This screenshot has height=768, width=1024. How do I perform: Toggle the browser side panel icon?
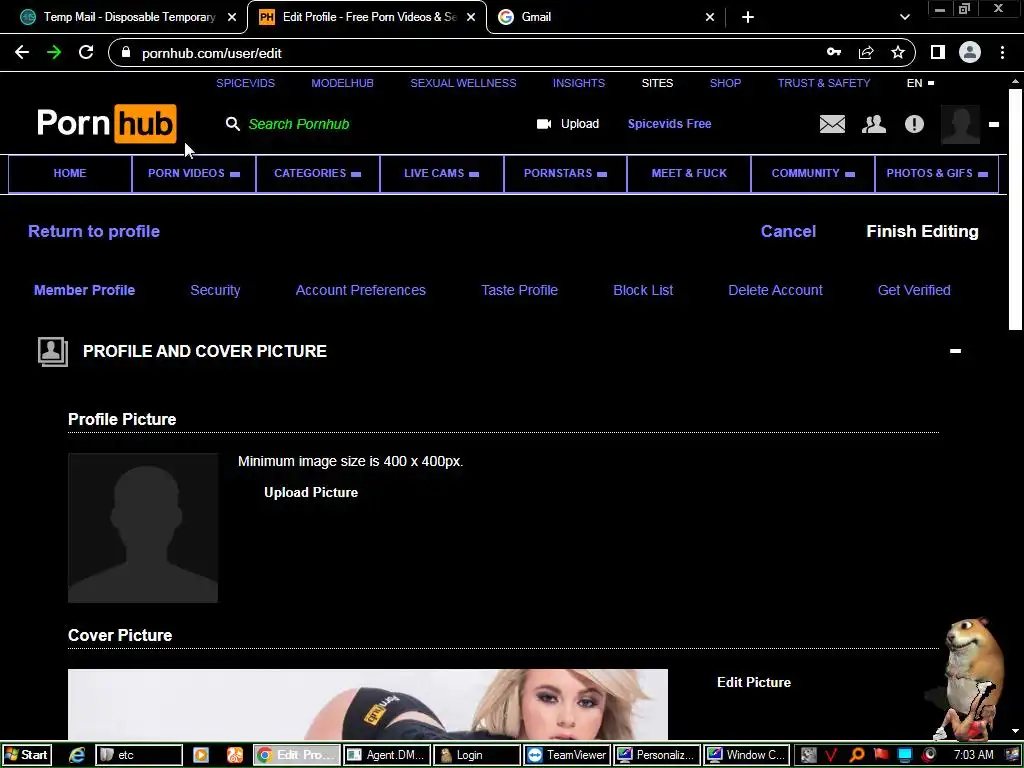pos(938,52)
